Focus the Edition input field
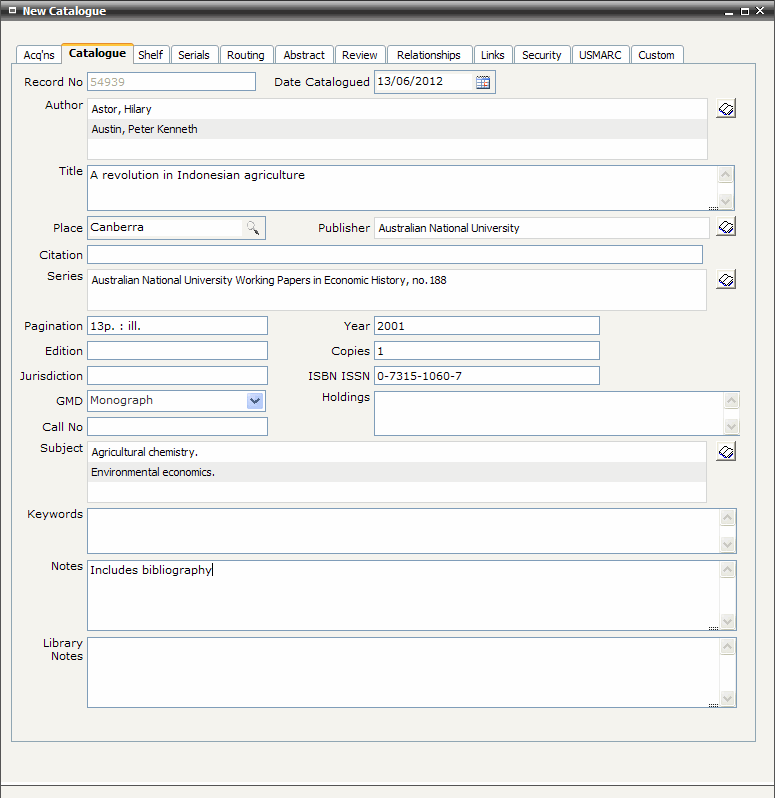The height and width of the screenshot is (798, 775). [x=177, y=351]
